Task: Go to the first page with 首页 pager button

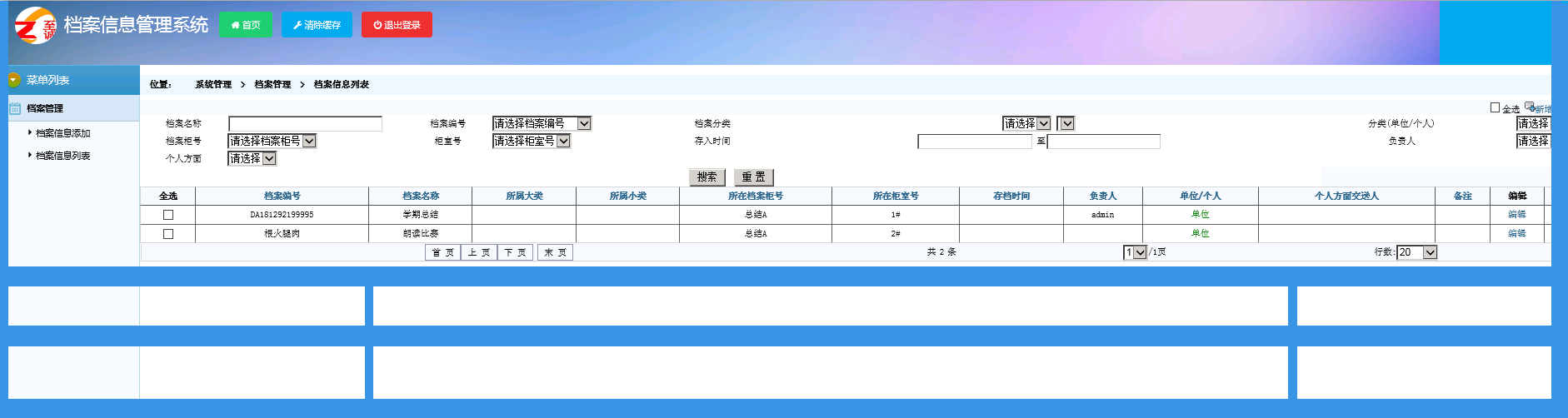Action: pyautogui.click(x=442, y=252)
